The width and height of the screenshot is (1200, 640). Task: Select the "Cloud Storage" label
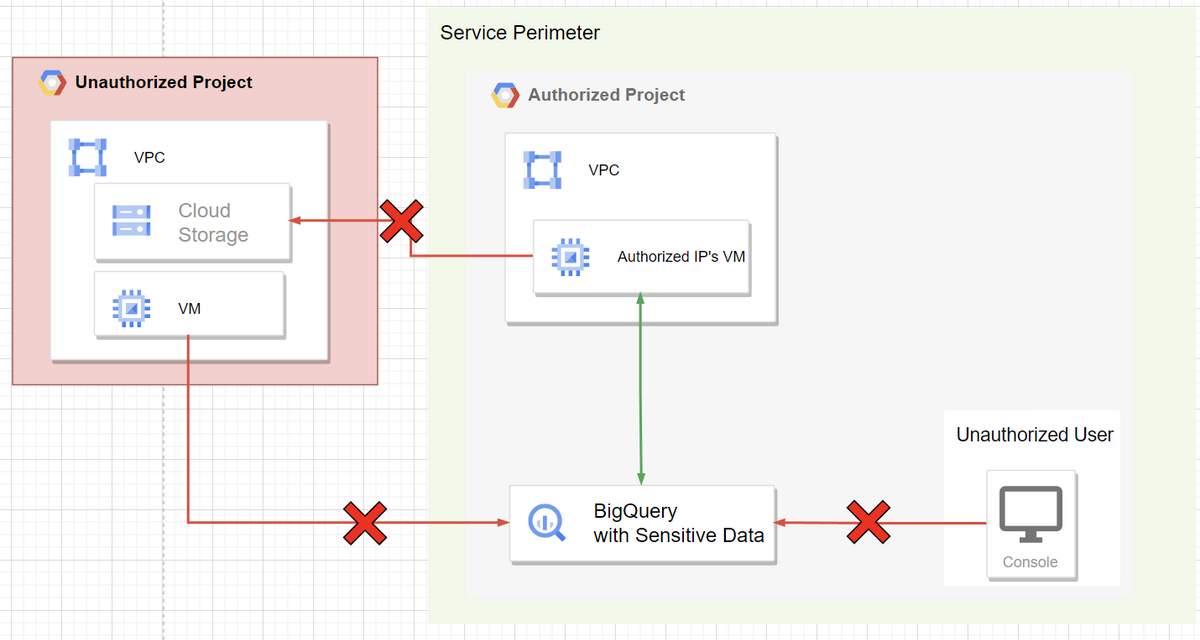click(213, 223)
